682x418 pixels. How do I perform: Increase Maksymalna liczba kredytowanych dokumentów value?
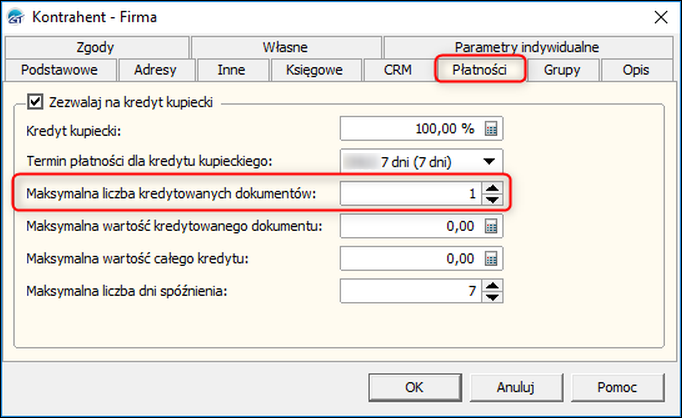(x=492, y=188)
